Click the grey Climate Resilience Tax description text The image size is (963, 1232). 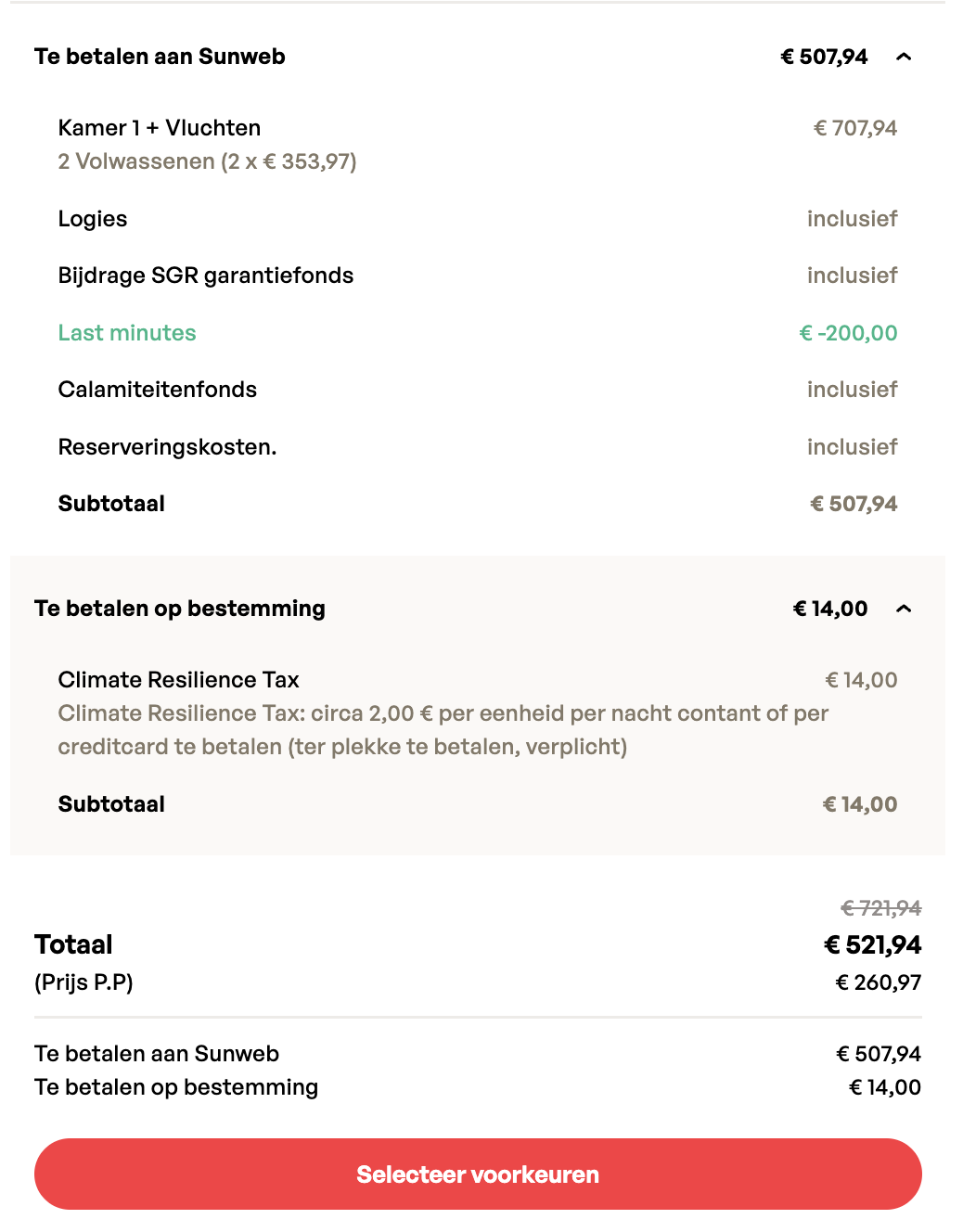443,730
